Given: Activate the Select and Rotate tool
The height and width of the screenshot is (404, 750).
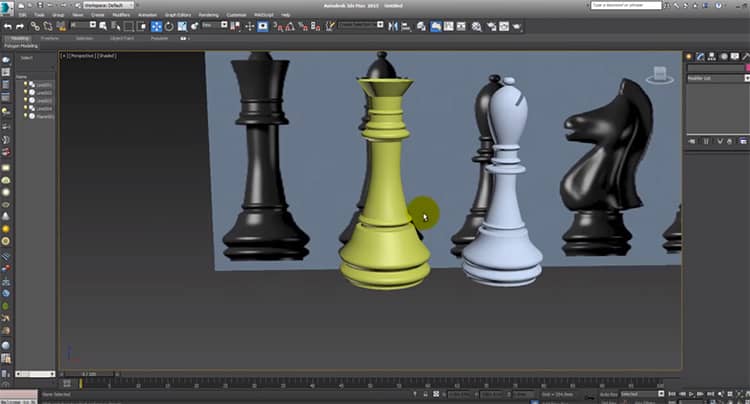Looking at the screenshot, I should pos(168,26).
